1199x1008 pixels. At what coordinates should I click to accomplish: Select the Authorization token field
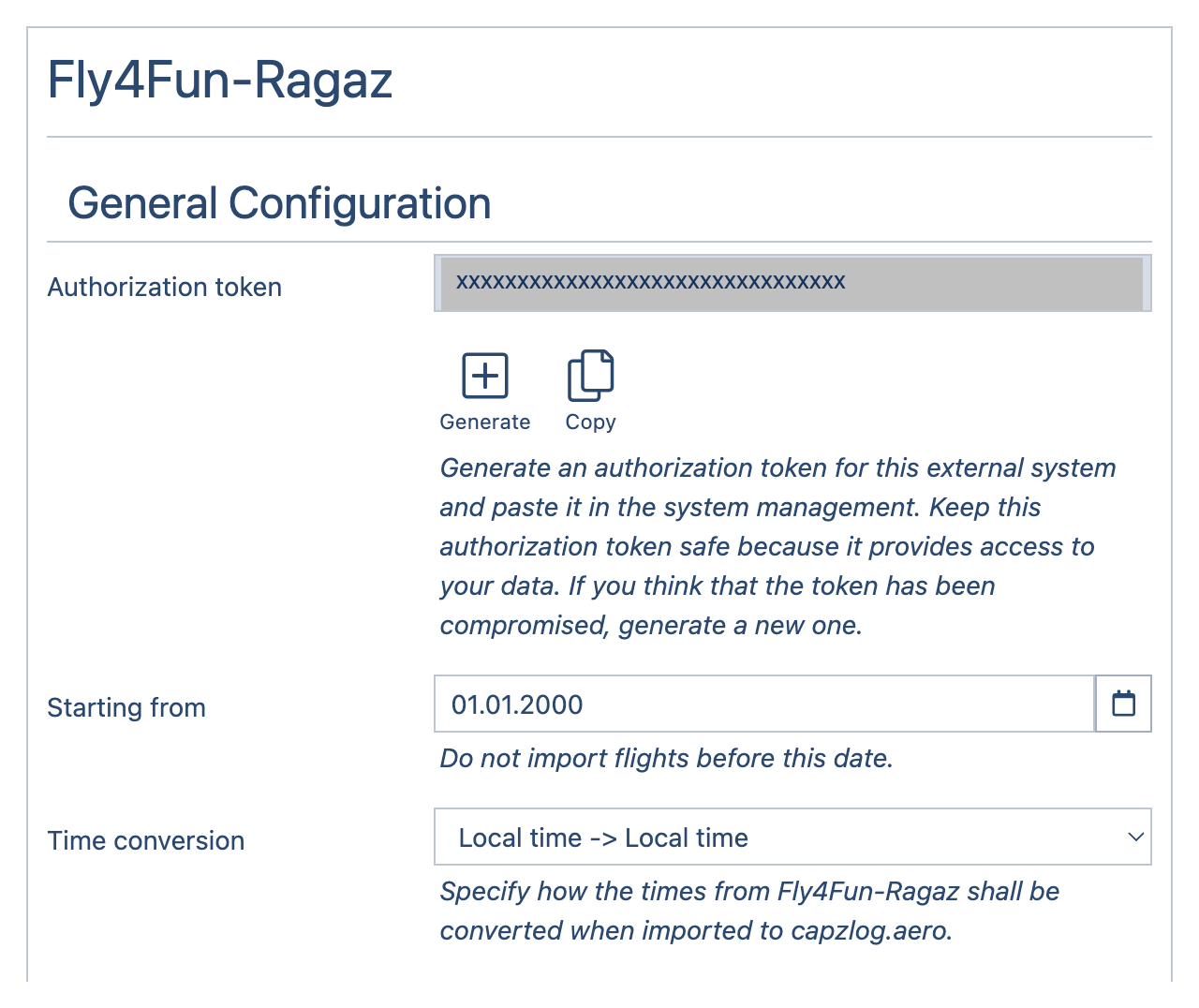tap(792, 283)
